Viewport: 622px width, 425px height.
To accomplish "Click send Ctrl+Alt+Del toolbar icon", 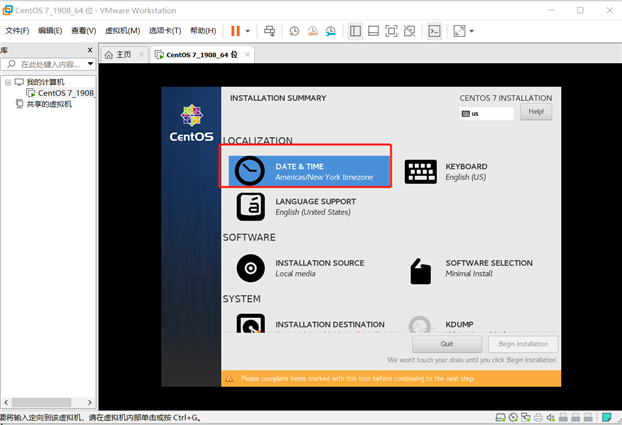I will click(x=270, y=31).
